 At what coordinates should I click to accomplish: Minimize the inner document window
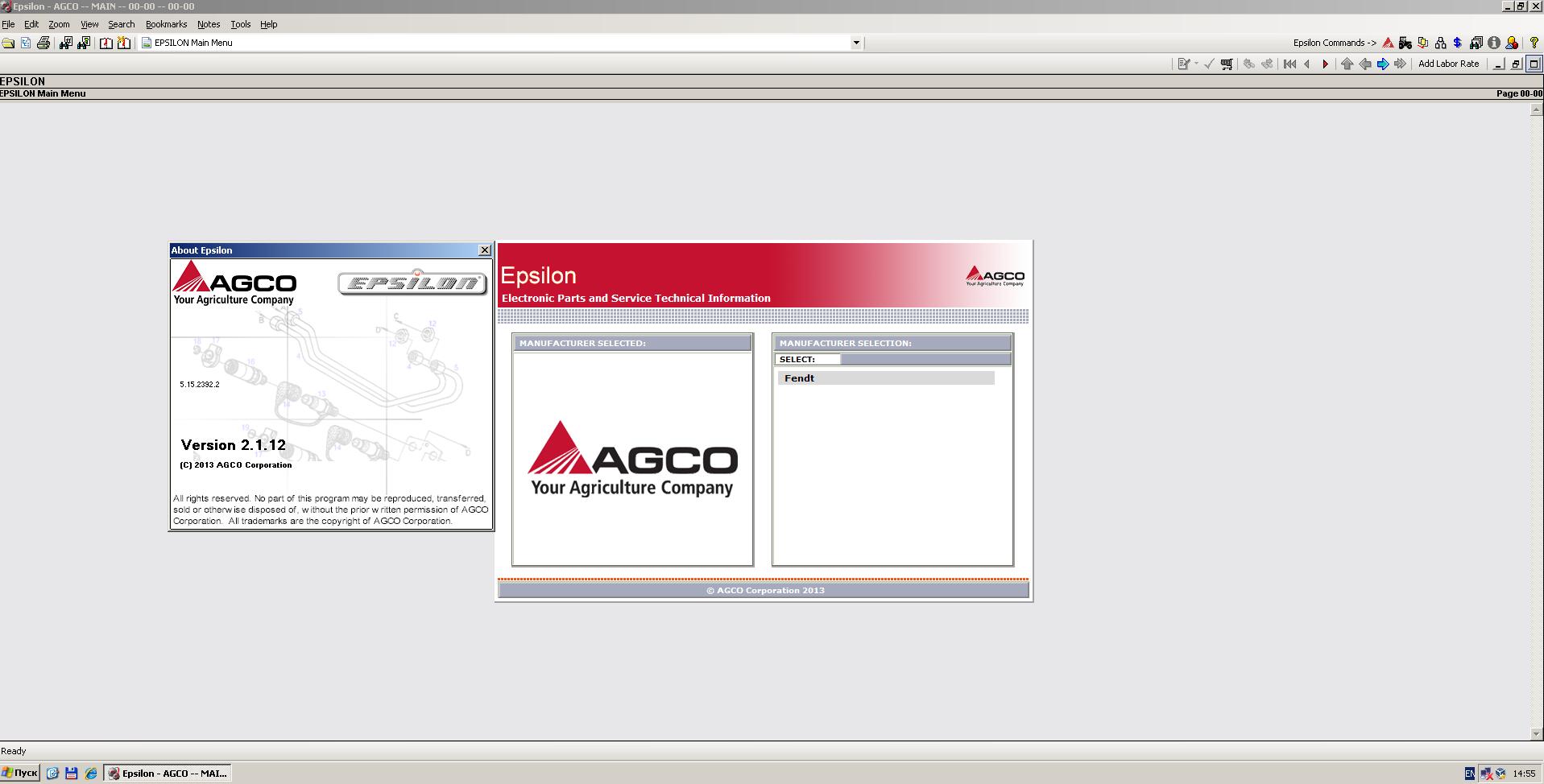point(1498,64)
